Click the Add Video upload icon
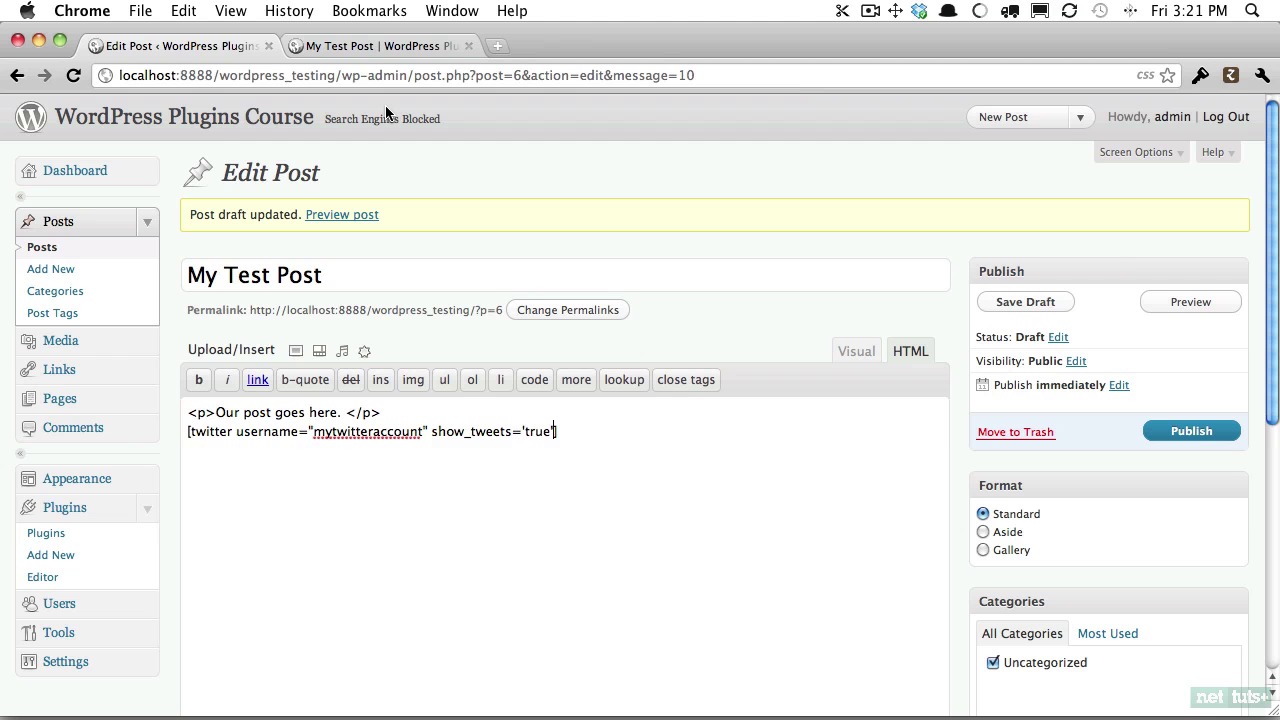The height and width of the screenshot is (720, 1280). click(x=319, y=351)
